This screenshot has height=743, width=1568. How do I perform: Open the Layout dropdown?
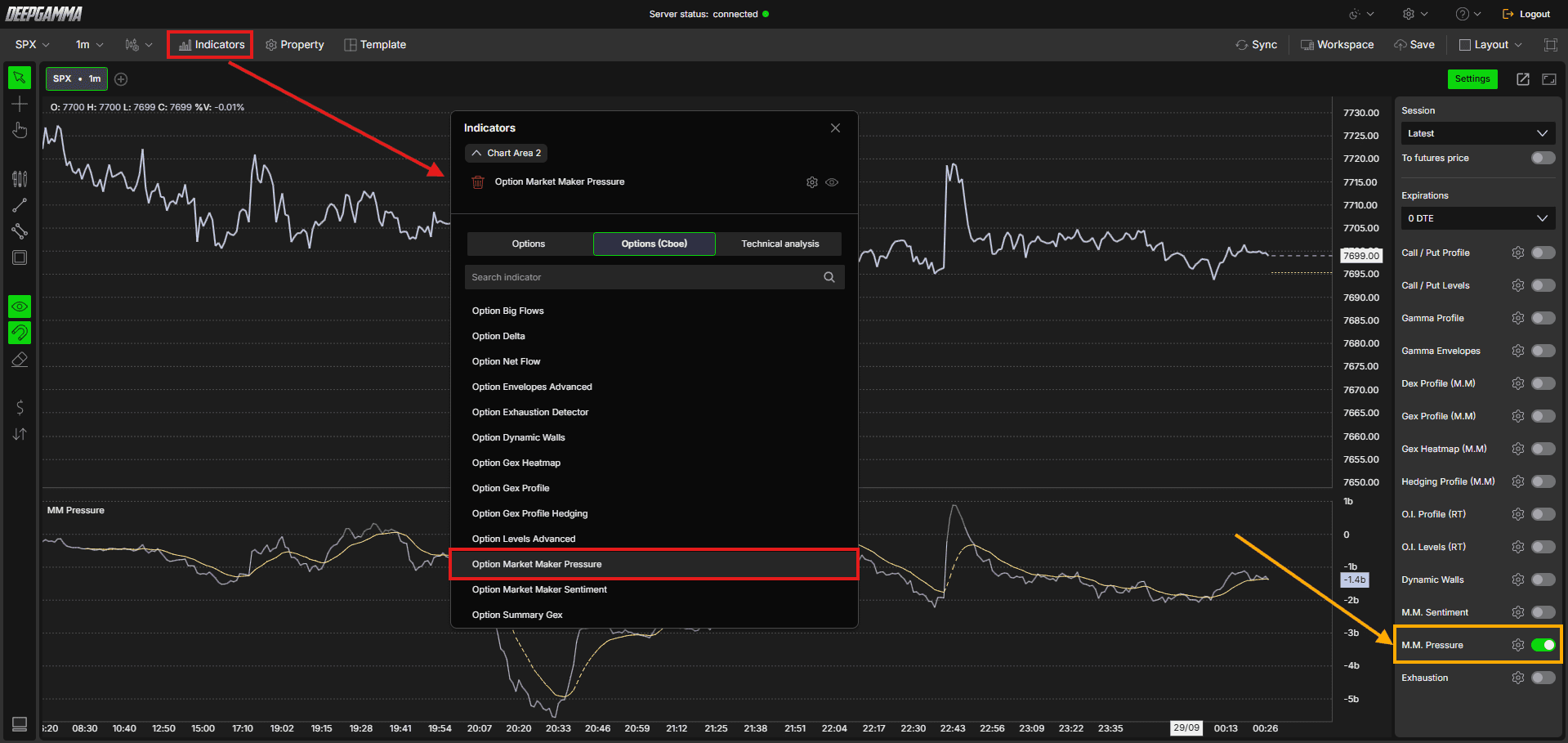pyautogui.click(x=1491, y=45)
